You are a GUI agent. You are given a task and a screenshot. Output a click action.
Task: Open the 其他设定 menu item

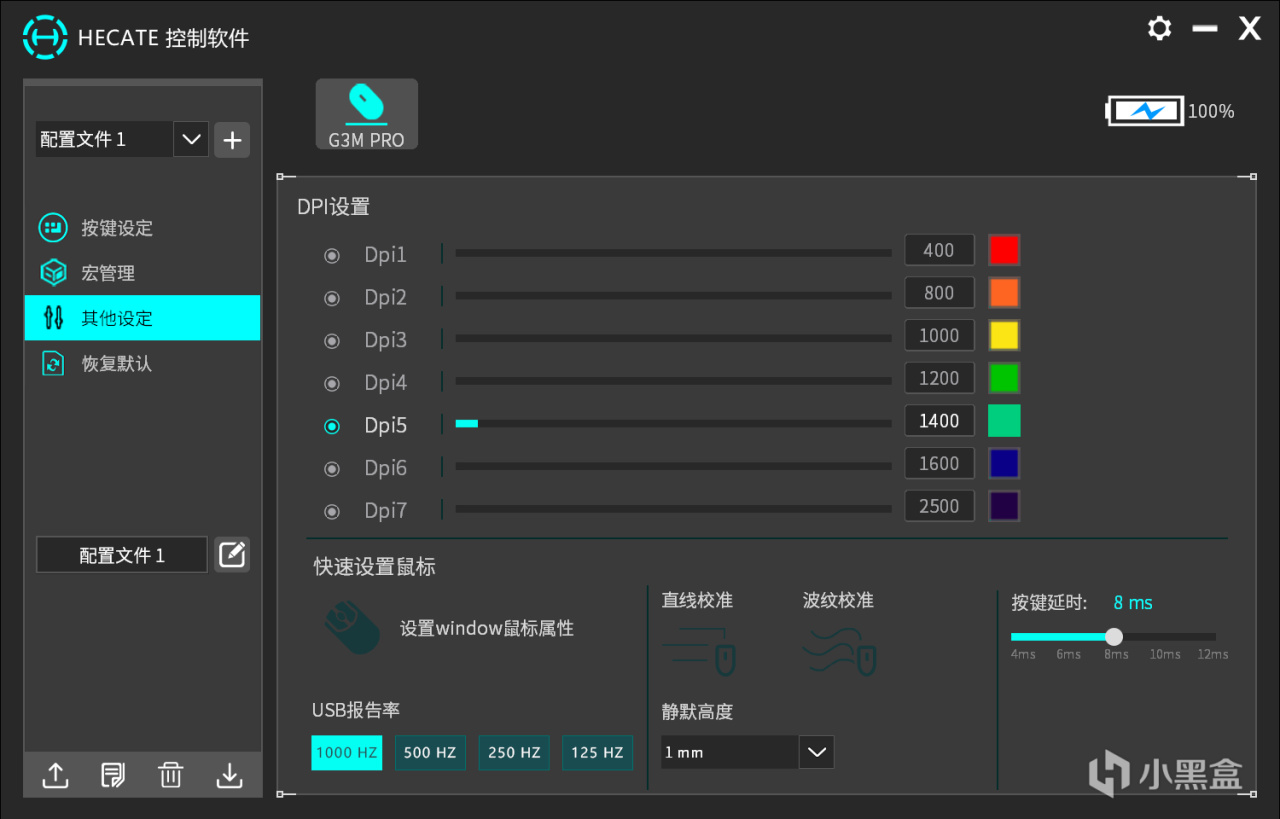[x=143, y=318]
